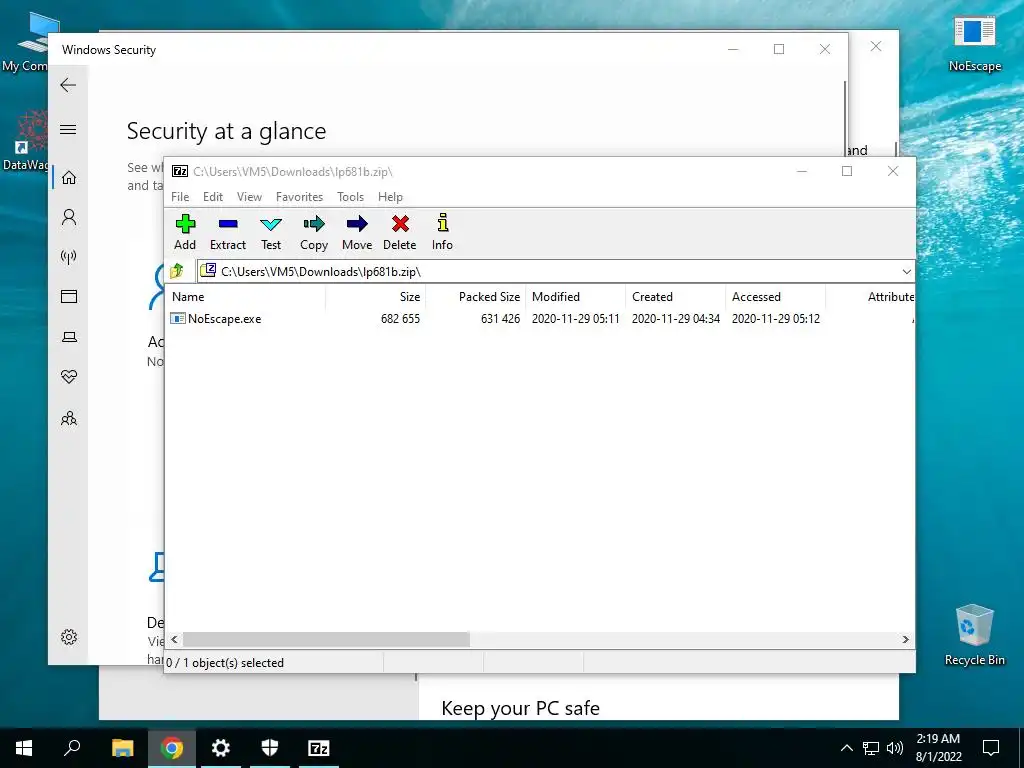
Task: Open App & browser control sidebar icon
Action: click(69, 296)
